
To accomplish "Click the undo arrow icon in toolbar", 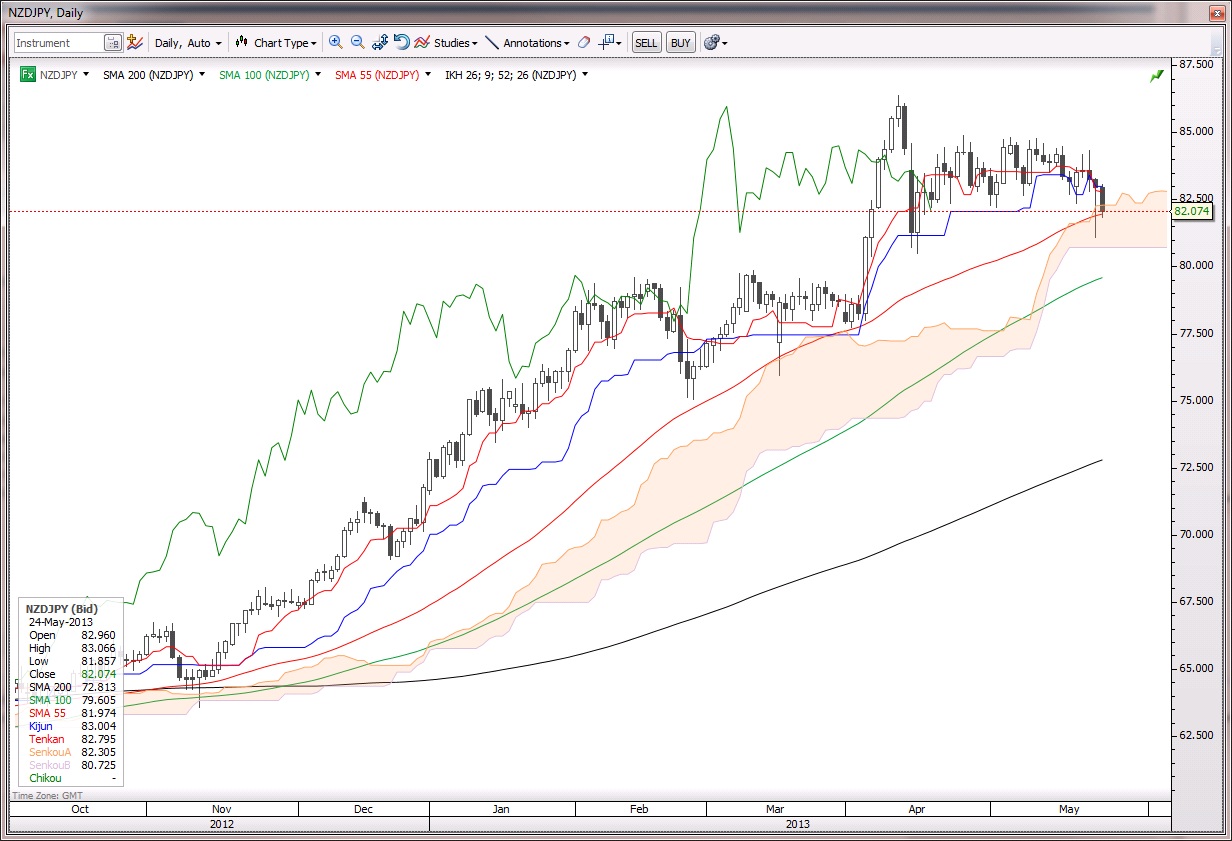I will coord(402,43).
